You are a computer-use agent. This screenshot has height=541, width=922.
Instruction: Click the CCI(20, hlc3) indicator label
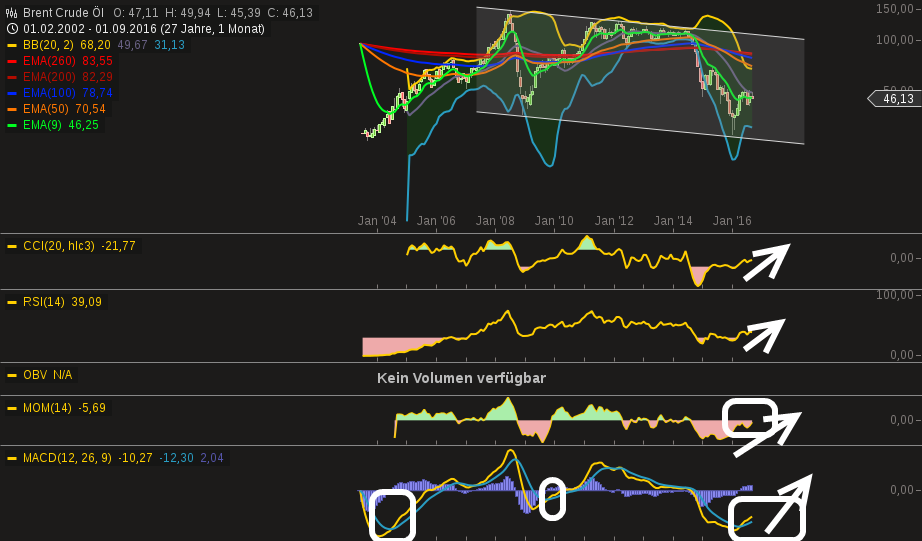point(59,246)
